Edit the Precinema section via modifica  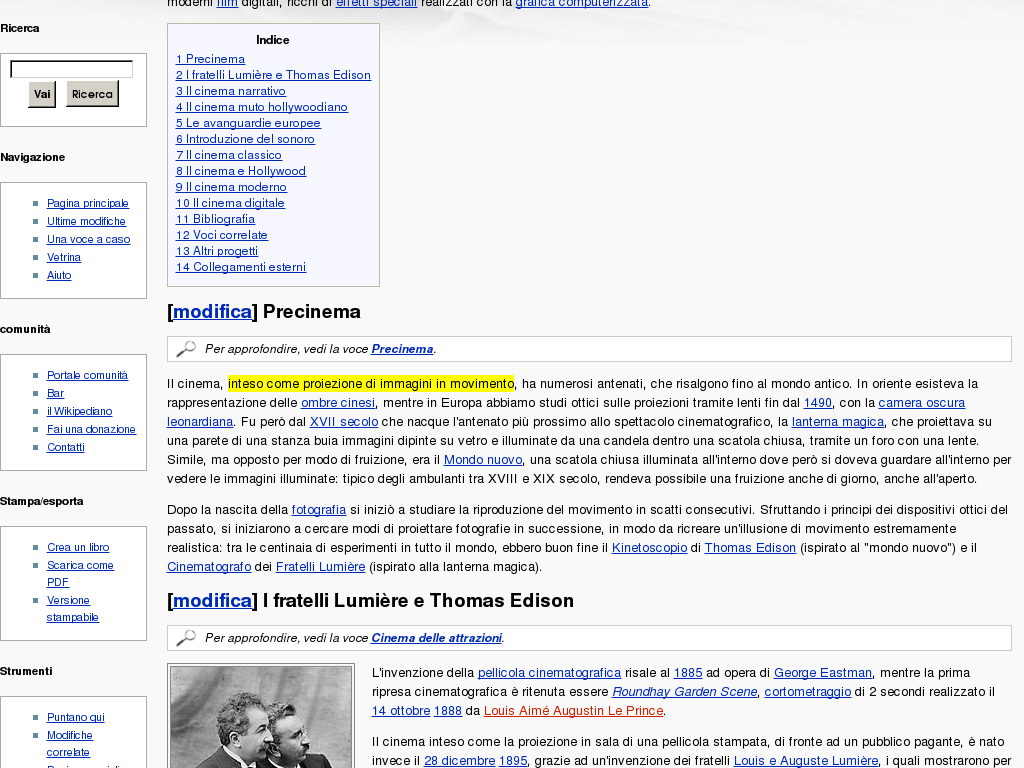click(212, 312)
